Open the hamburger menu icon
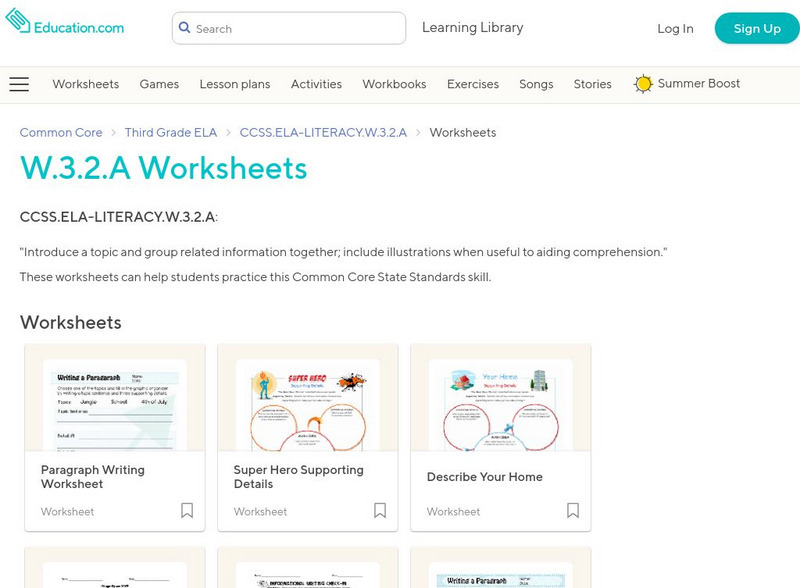This screenshot has width=800, height=588. click(x=19, y=84)
